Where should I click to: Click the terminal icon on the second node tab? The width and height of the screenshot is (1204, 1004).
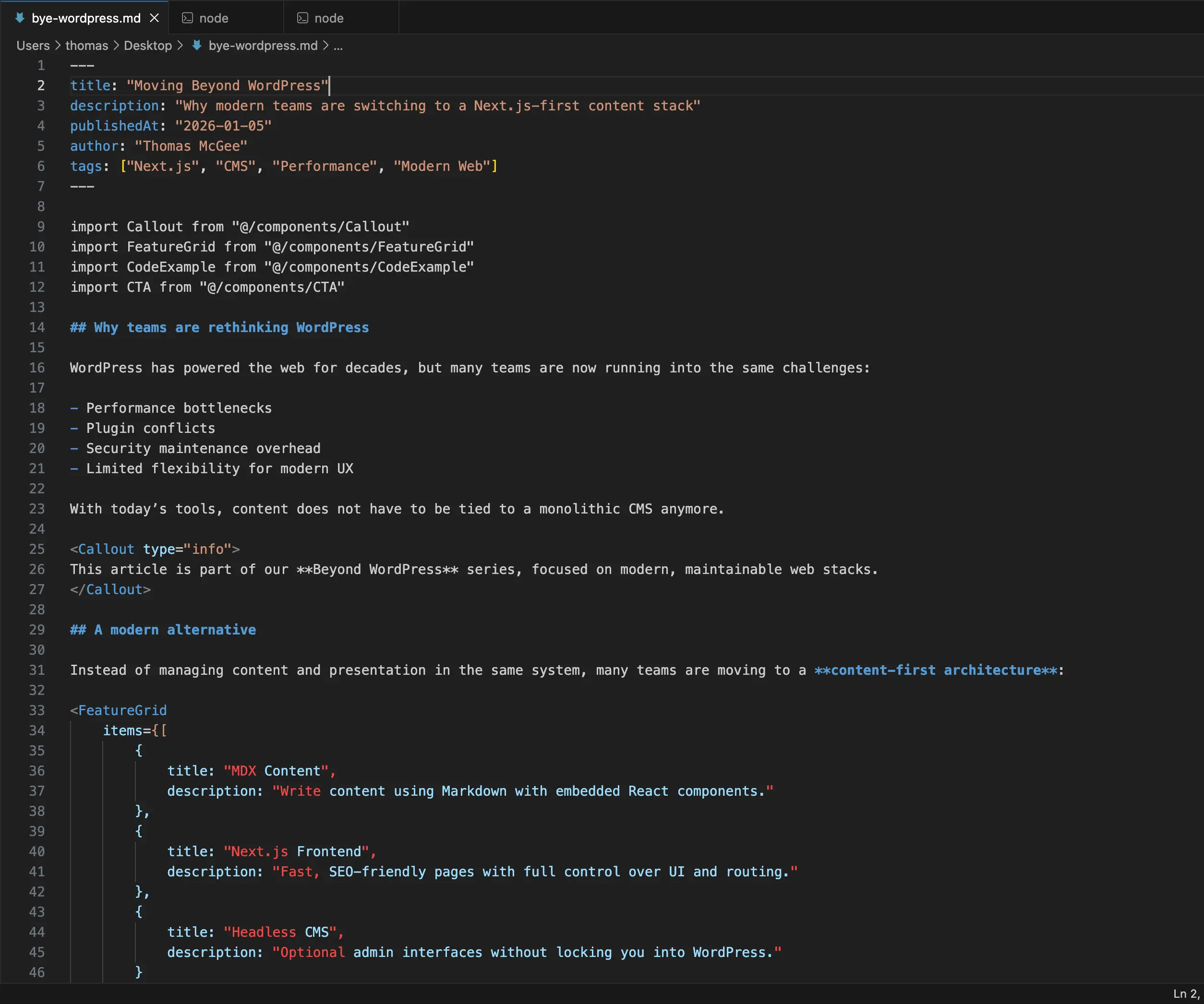pos(302,18)
